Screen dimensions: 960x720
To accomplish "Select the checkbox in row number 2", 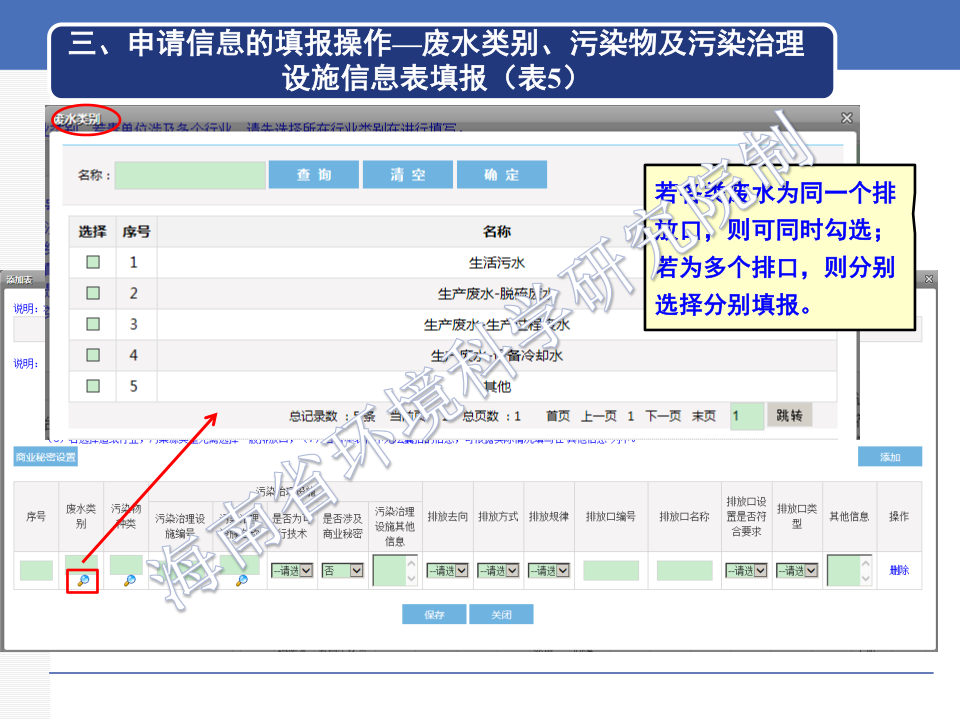I will click(x=93, y=293).
